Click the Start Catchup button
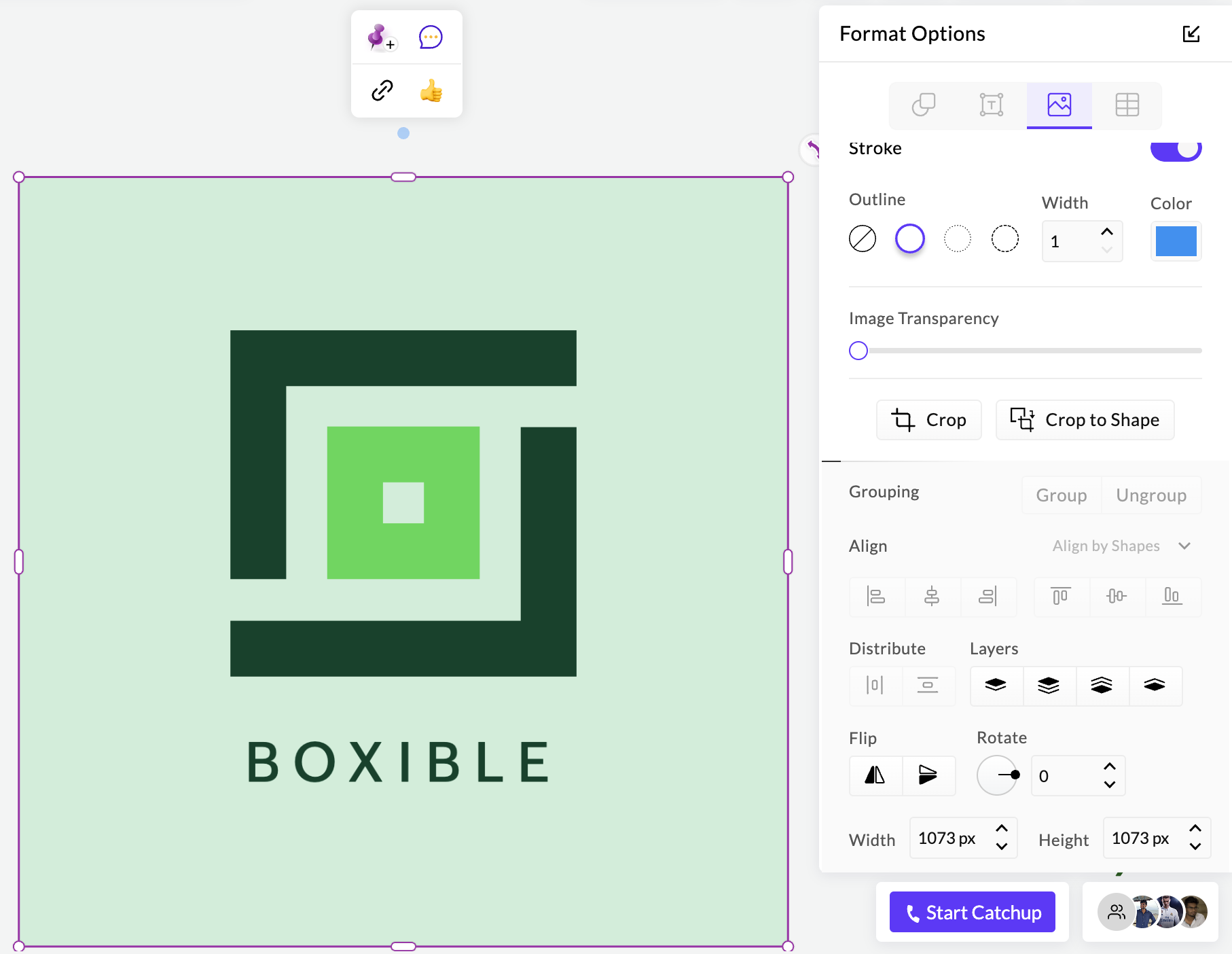This screenshot has height=954, width=1232. (x=973, y=912)
